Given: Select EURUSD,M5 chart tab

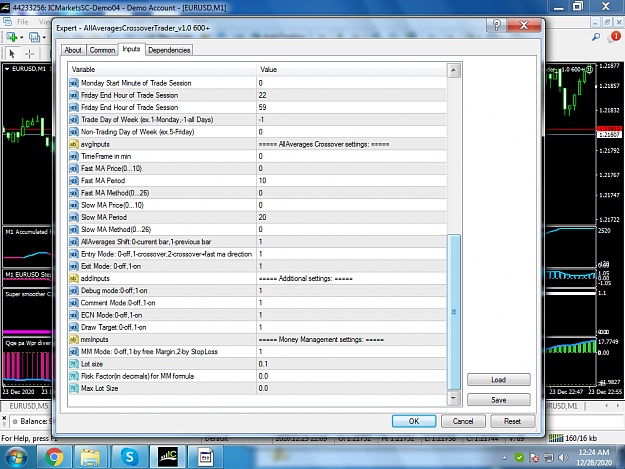Looking at the screenshot, I should [x=29, y=406].
